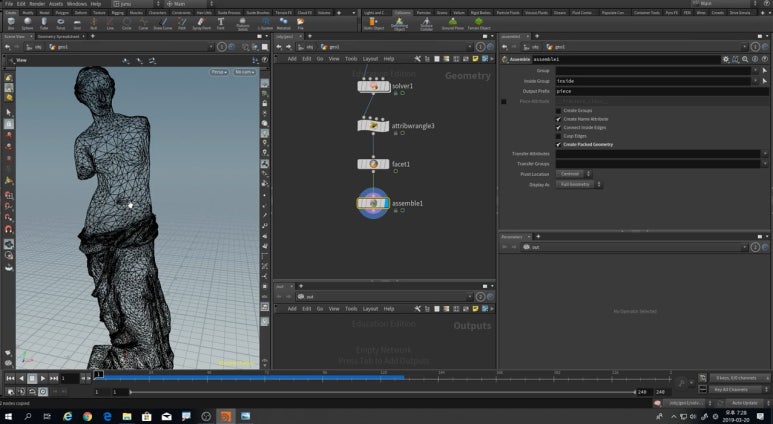Image resolution: width=773 pixels, height=424 pixels.
Task: Jump to the last frame
Action: 54,378
